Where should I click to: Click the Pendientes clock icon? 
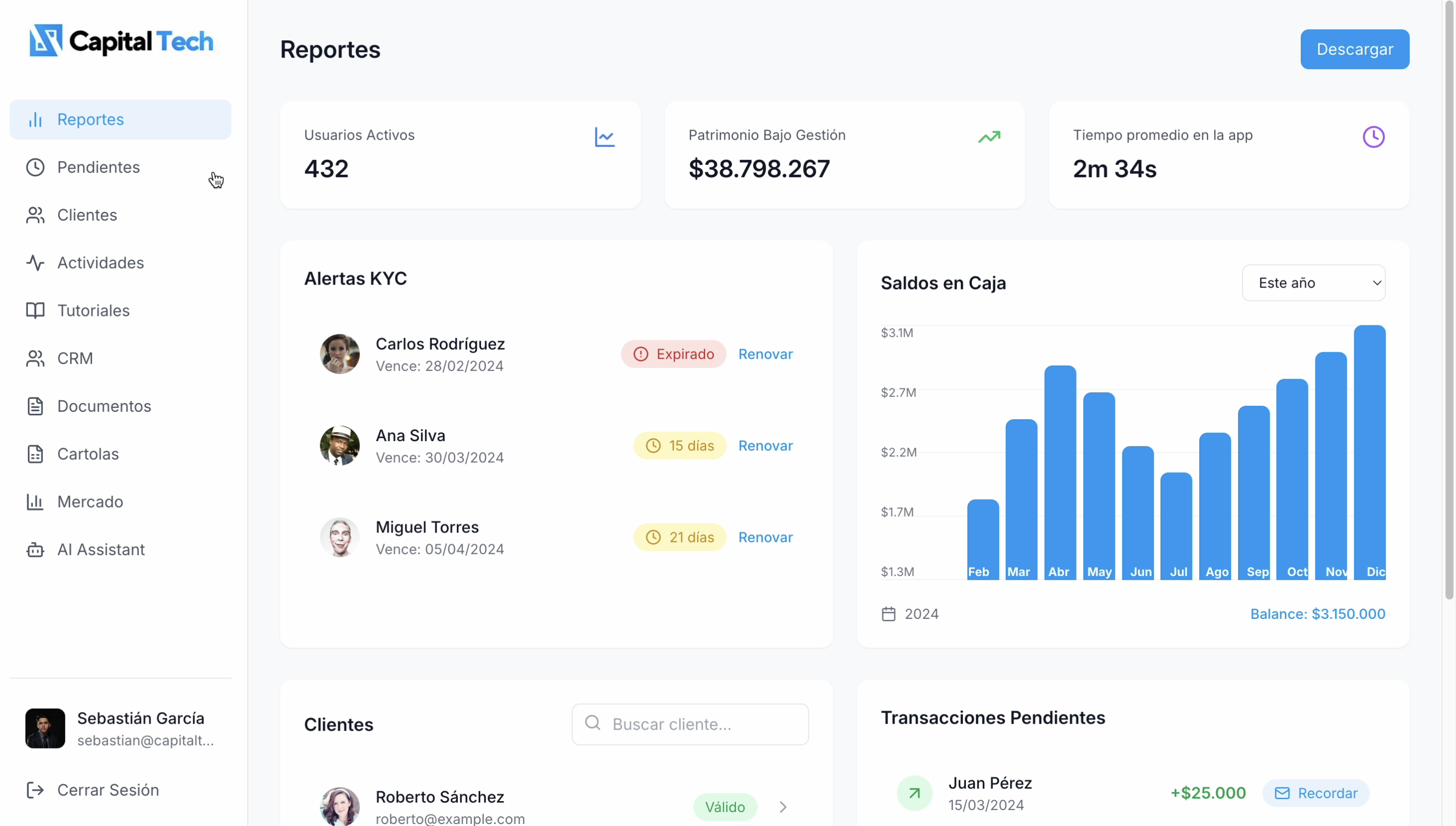[x=35, y=167]
